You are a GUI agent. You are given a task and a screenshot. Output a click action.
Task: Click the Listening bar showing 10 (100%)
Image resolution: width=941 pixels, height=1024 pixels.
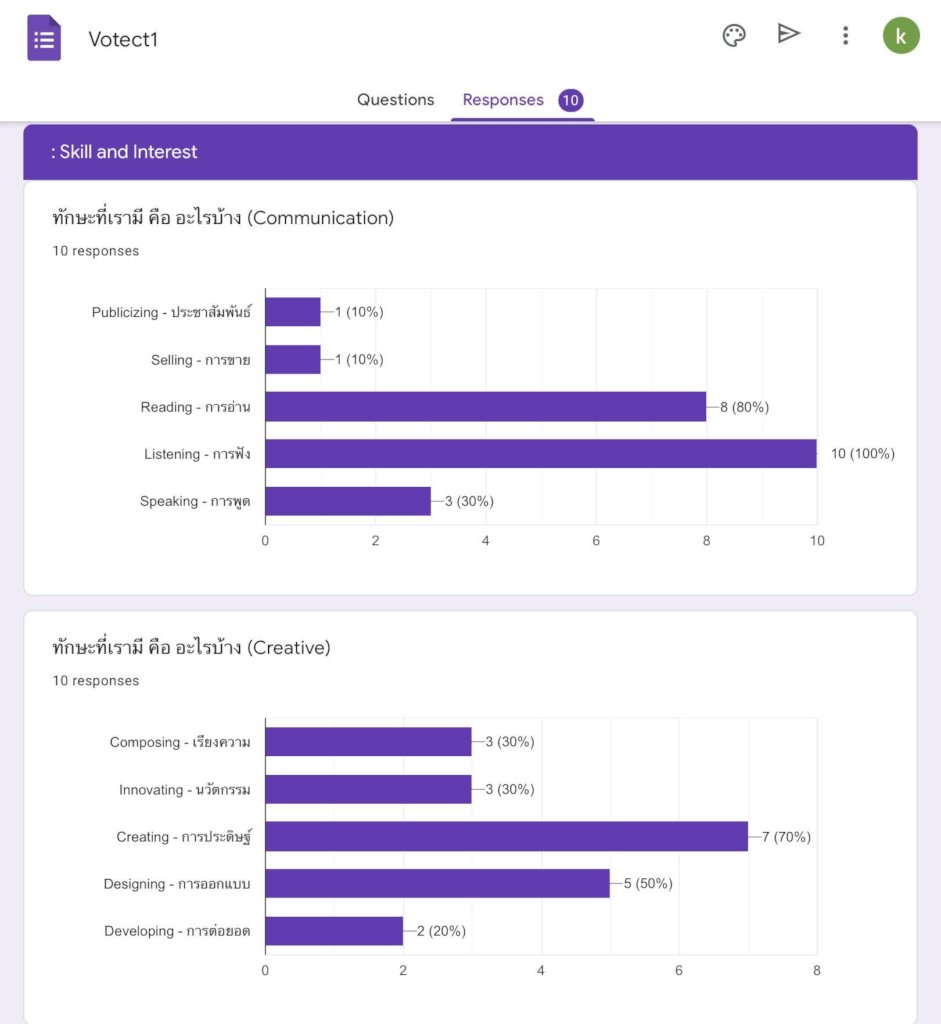coord(541,454)
